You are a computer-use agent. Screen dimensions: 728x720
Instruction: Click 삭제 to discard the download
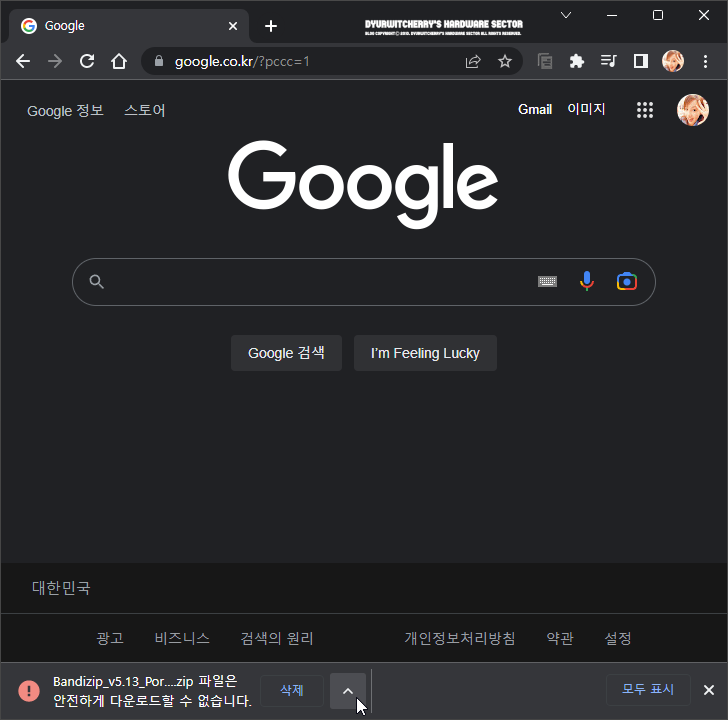tap(292, 691)
